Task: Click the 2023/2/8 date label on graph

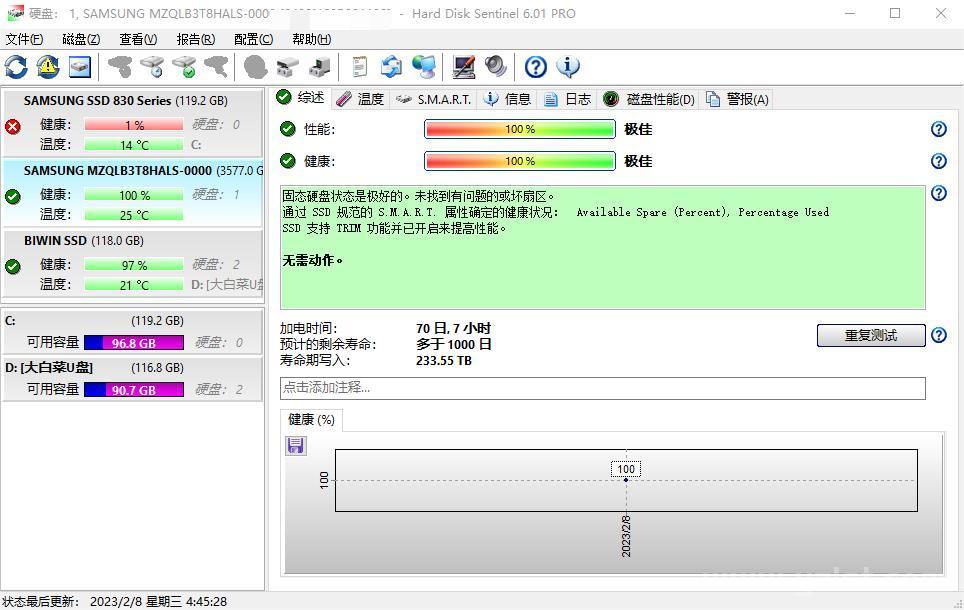Action: pos(626,536)
